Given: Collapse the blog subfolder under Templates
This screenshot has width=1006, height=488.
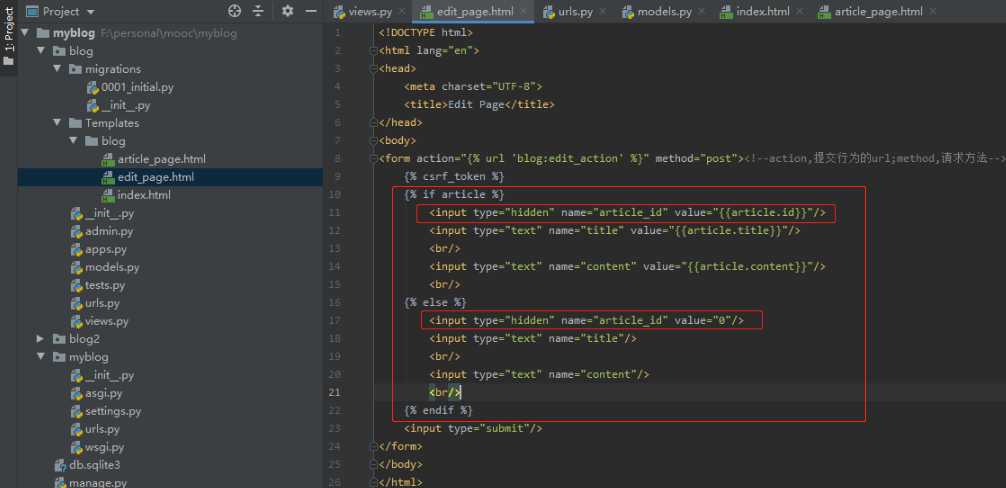Looking at the screenshot, I should pyautogui.click(x=73, y=140).
